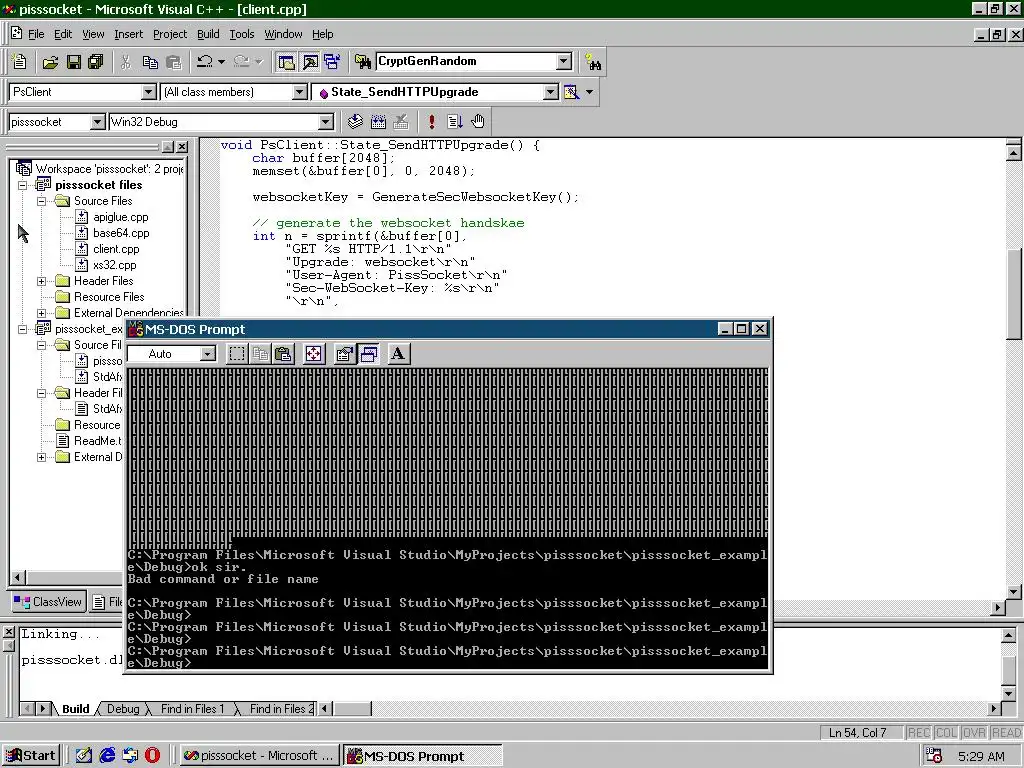The width and height of the screenshot is (1024, 768).
Task: Open the Undo history dropdown arrow
Action: tap(221, 62)
